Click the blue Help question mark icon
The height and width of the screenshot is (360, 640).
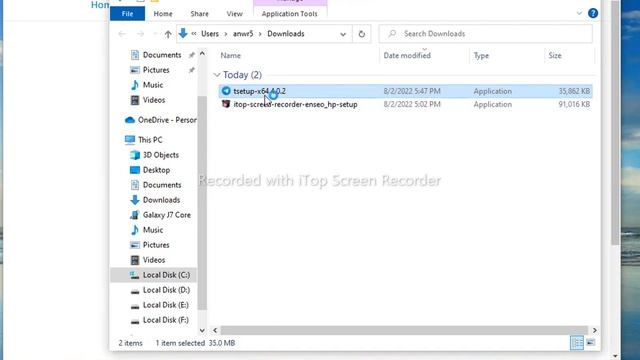(593, 13)
